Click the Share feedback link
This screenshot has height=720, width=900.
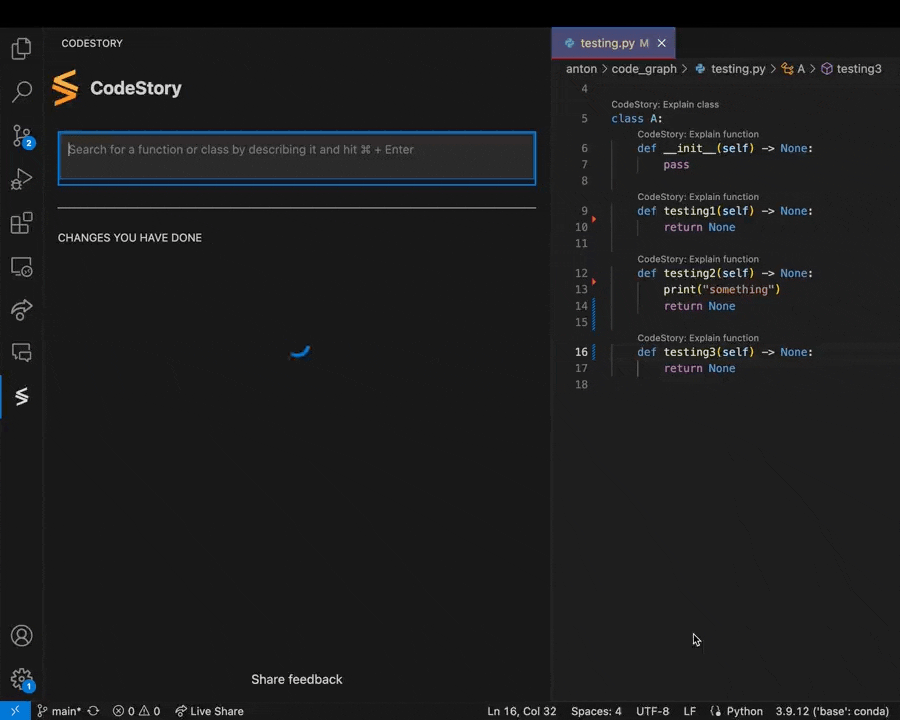tap(297, 679)
